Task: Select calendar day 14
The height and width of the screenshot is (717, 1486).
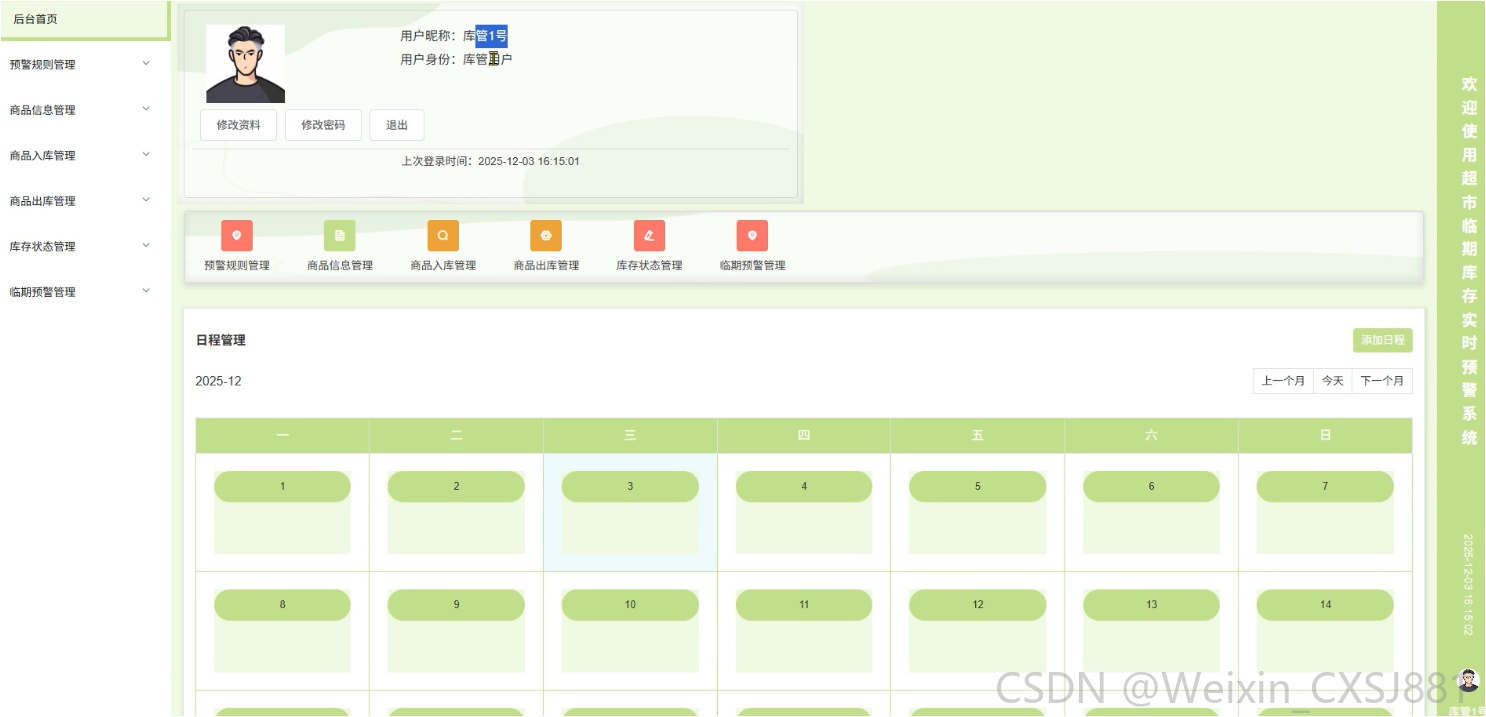Action: [x=1325, y=605]
